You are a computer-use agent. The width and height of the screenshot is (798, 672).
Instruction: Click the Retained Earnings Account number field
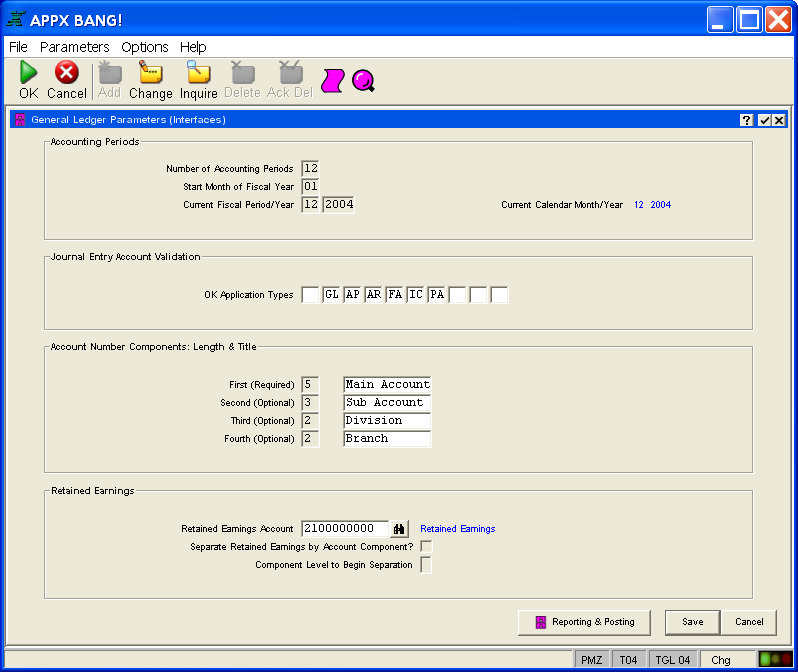point(344,528)
